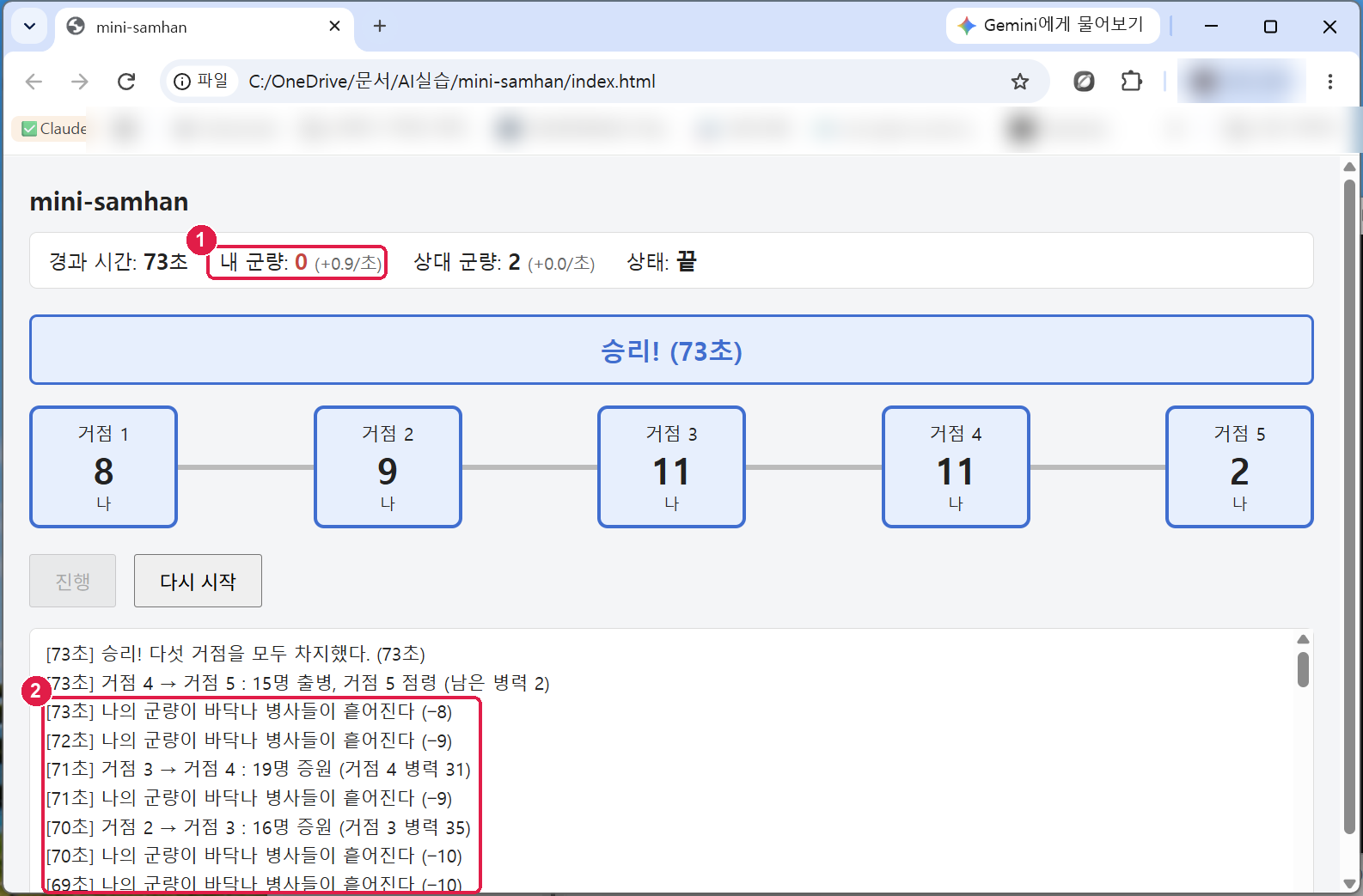The image size is (1363, 896).
Task: Maximize the browser window
Action: (1270, 27)
